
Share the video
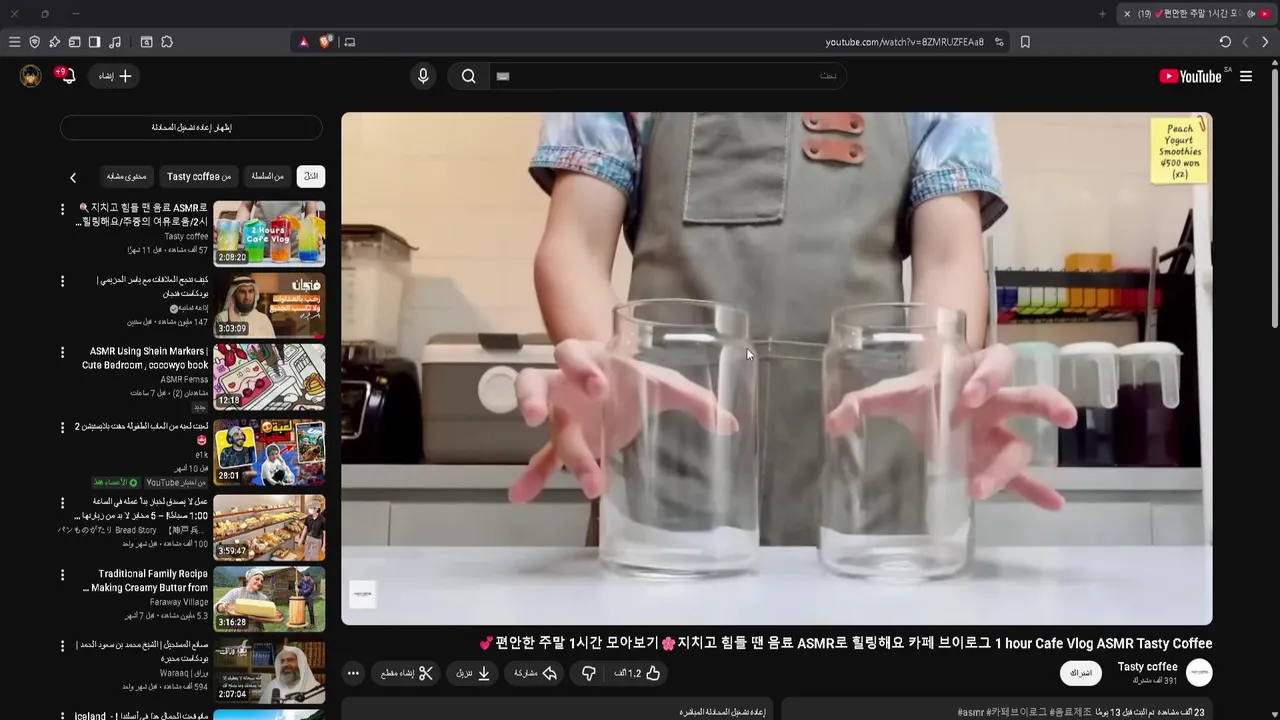coord(535,673)
